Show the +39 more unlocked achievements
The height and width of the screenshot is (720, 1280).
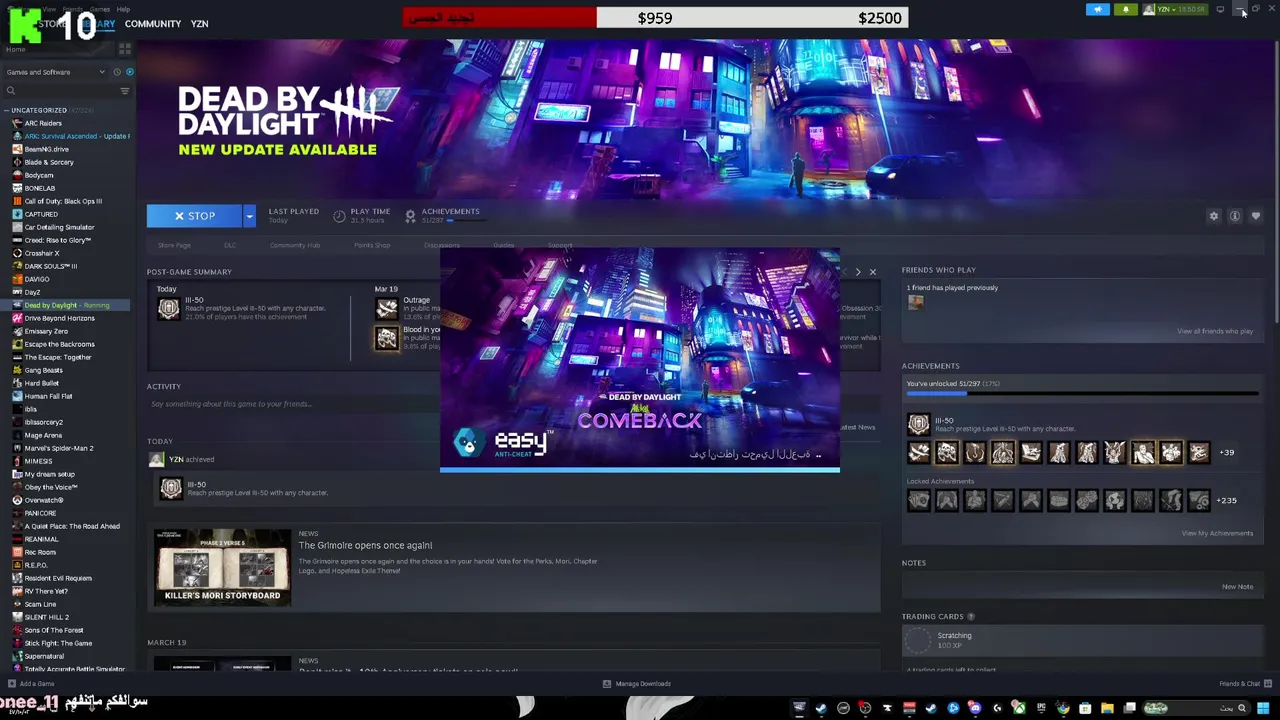coord(1226,452)
